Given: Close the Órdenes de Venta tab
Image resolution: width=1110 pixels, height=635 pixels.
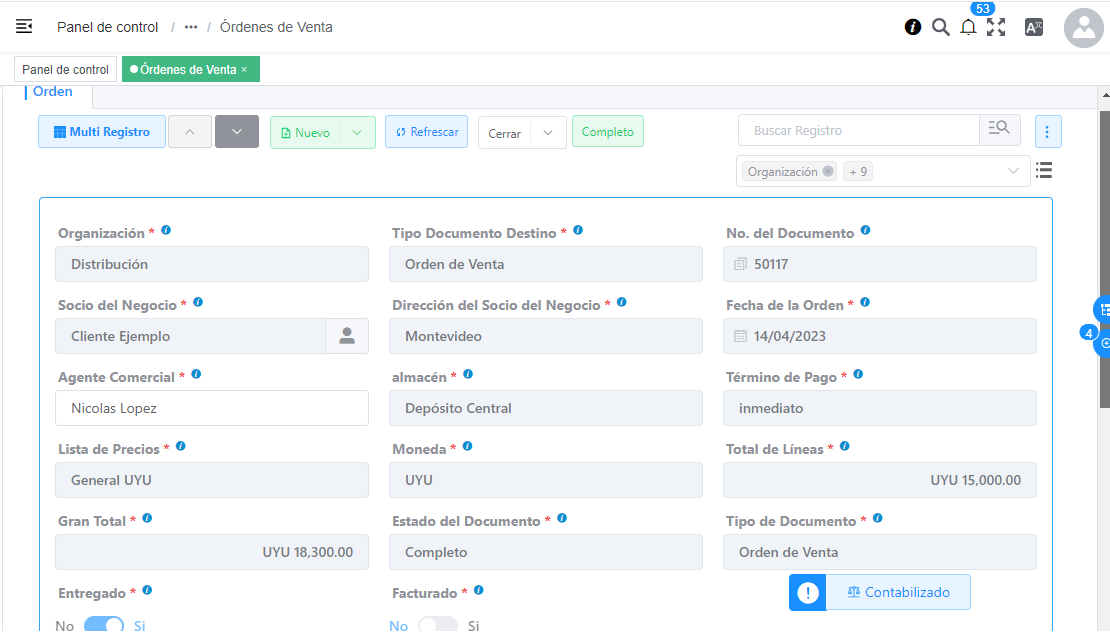Looking at the screenshot, I should click(x=244, y=70).
